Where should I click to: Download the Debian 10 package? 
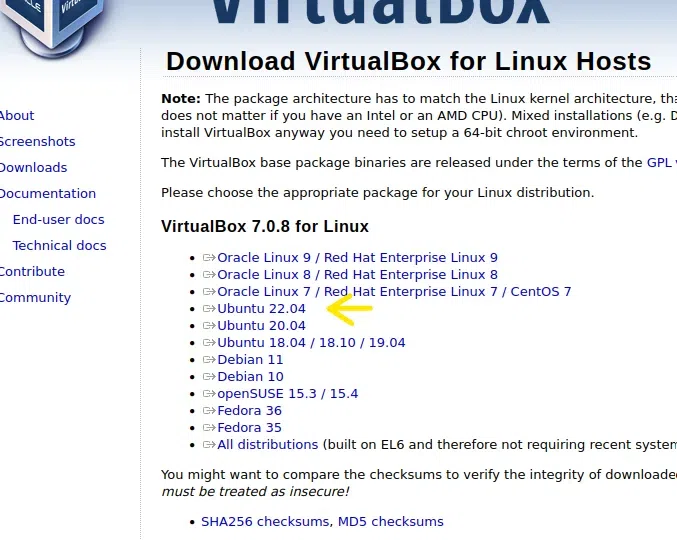tap(250, 377)
